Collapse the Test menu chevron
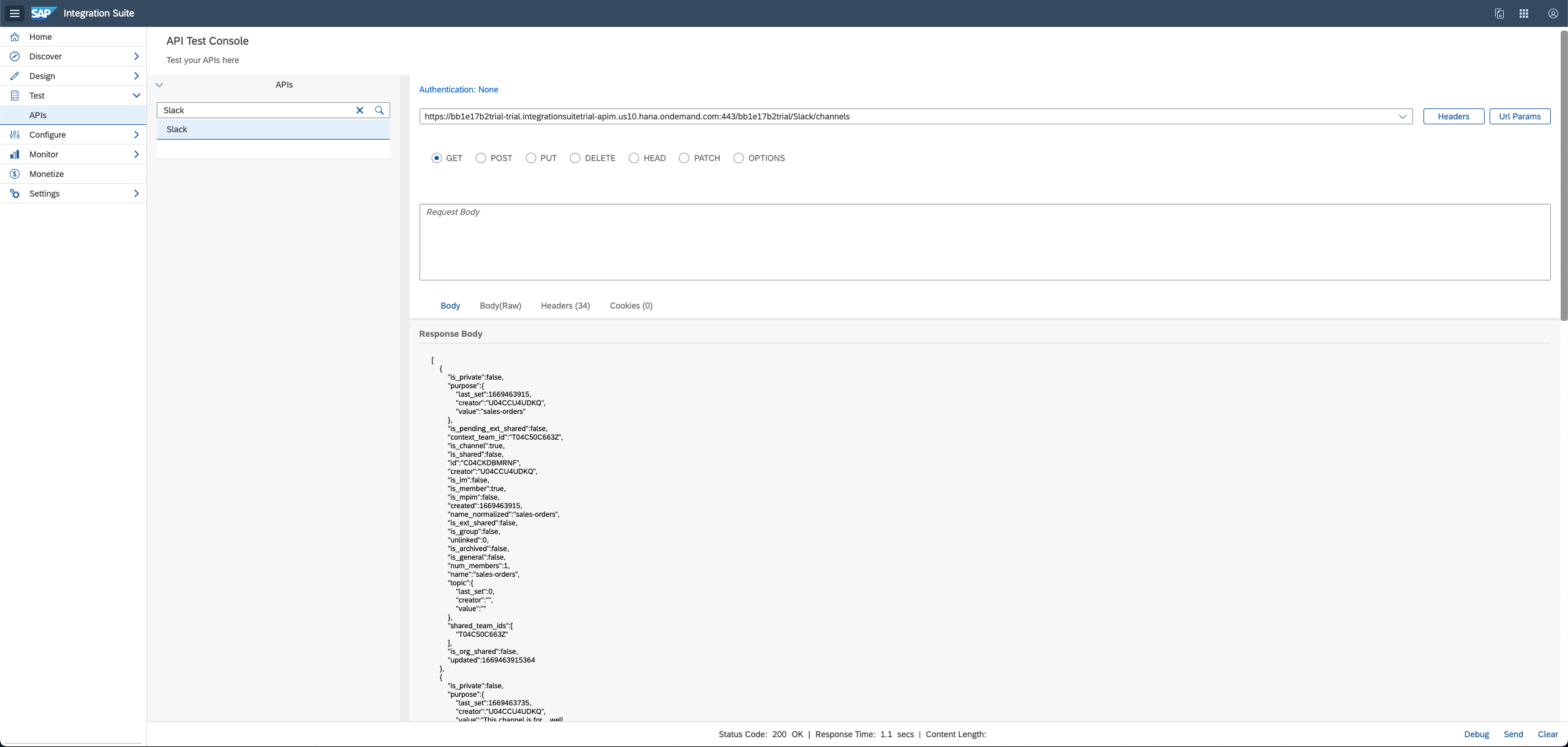The width and height of the screenshot is (1568, 747). (x=136, y=96)
